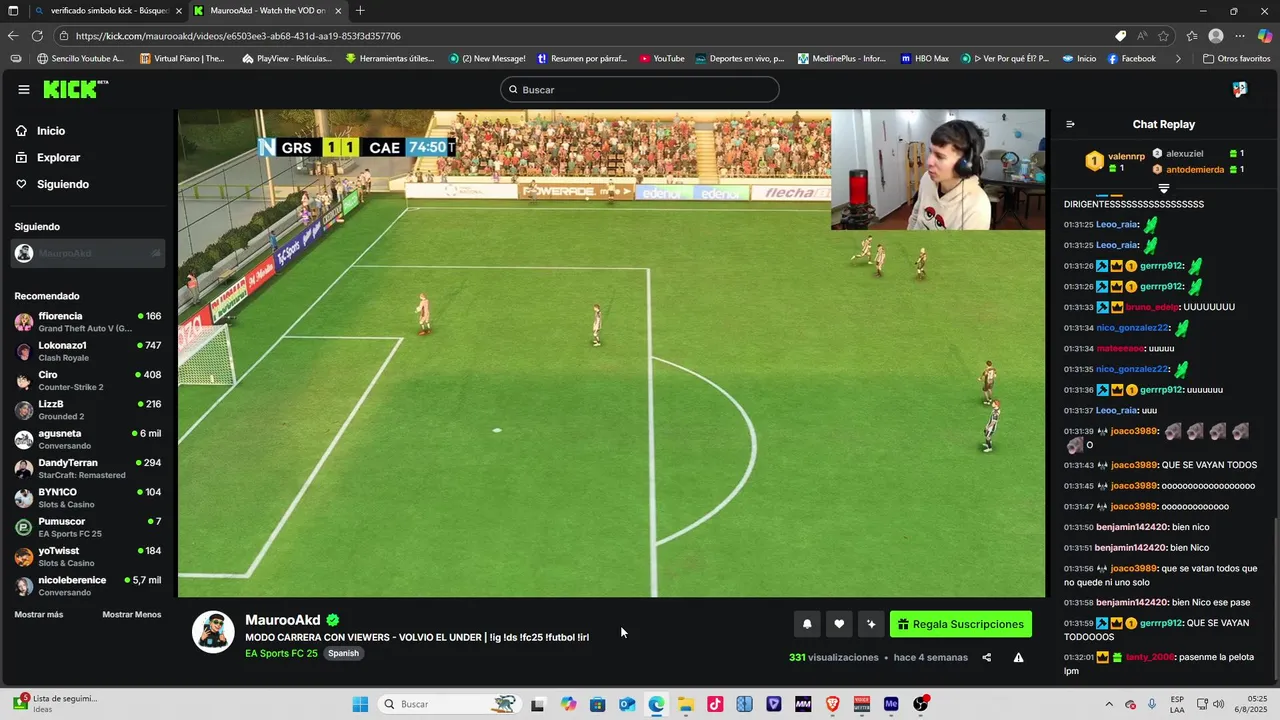Reload the browser page

[37, 36]
